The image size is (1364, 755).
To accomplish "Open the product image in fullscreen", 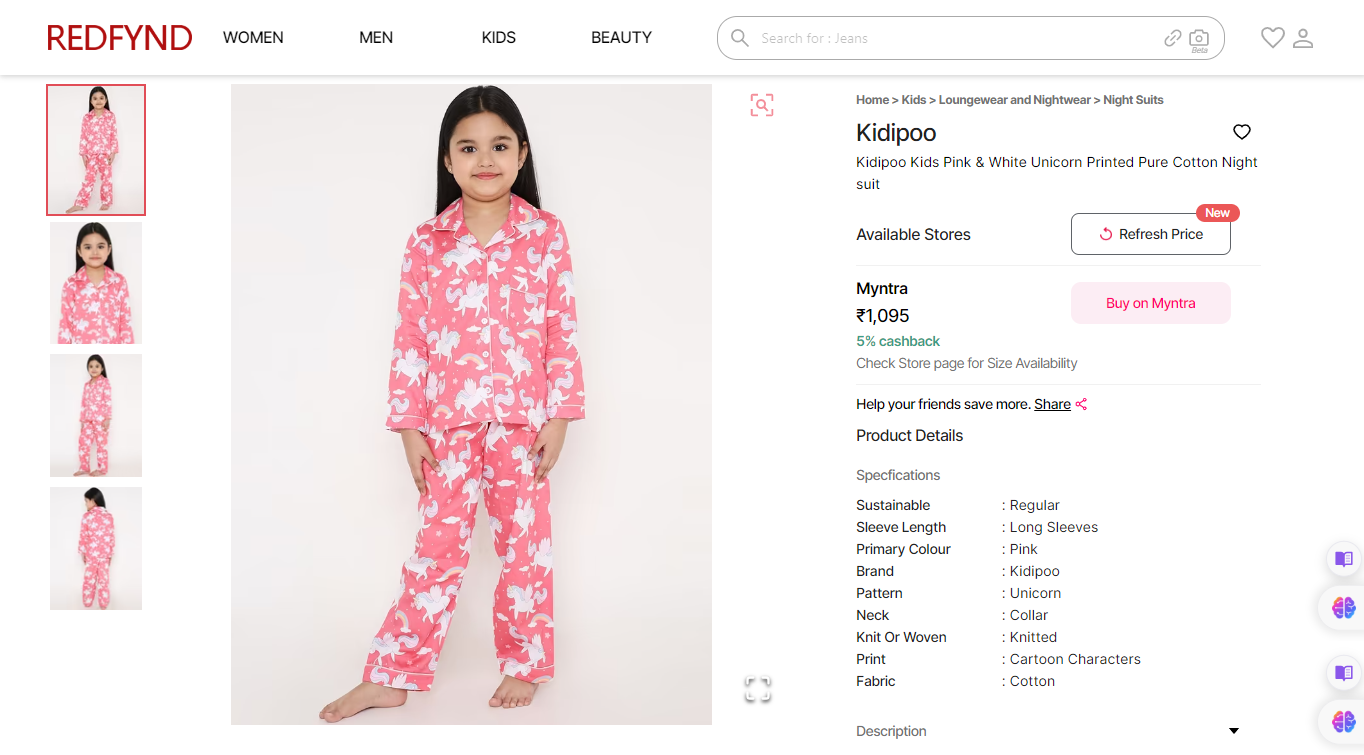I will (x=758, y=688).
